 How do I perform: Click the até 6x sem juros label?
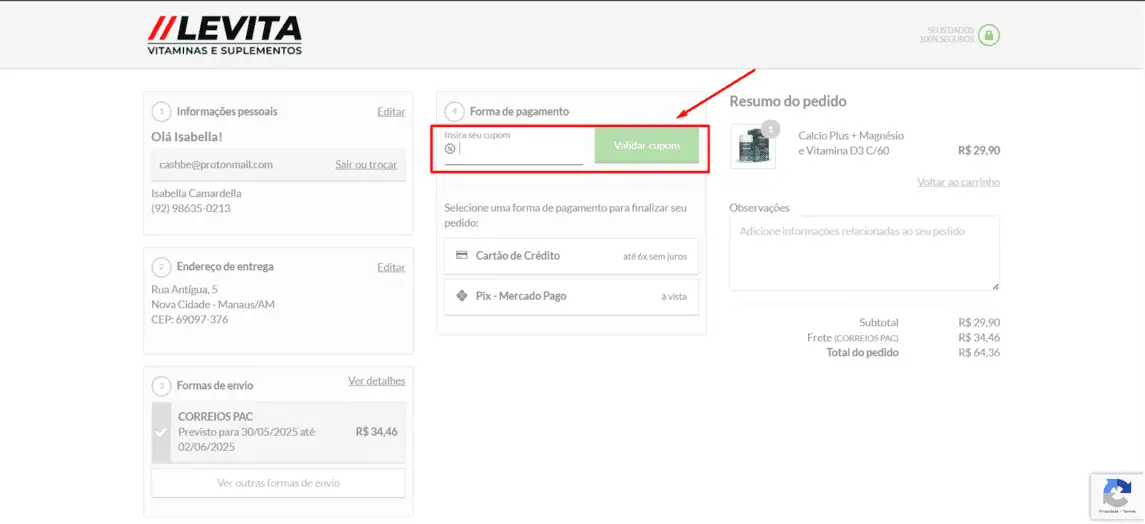click(x=655, y=256)
